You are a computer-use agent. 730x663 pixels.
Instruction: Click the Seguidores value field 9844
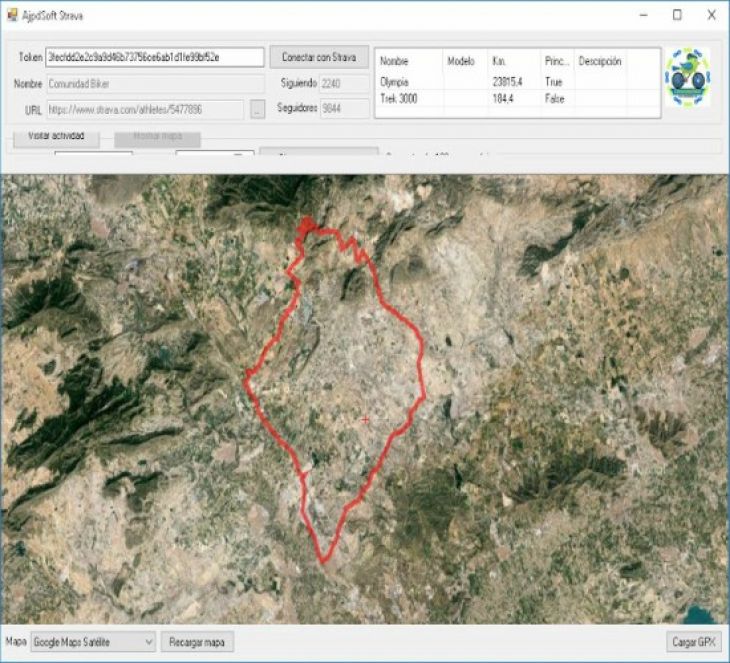pos(344,108)
